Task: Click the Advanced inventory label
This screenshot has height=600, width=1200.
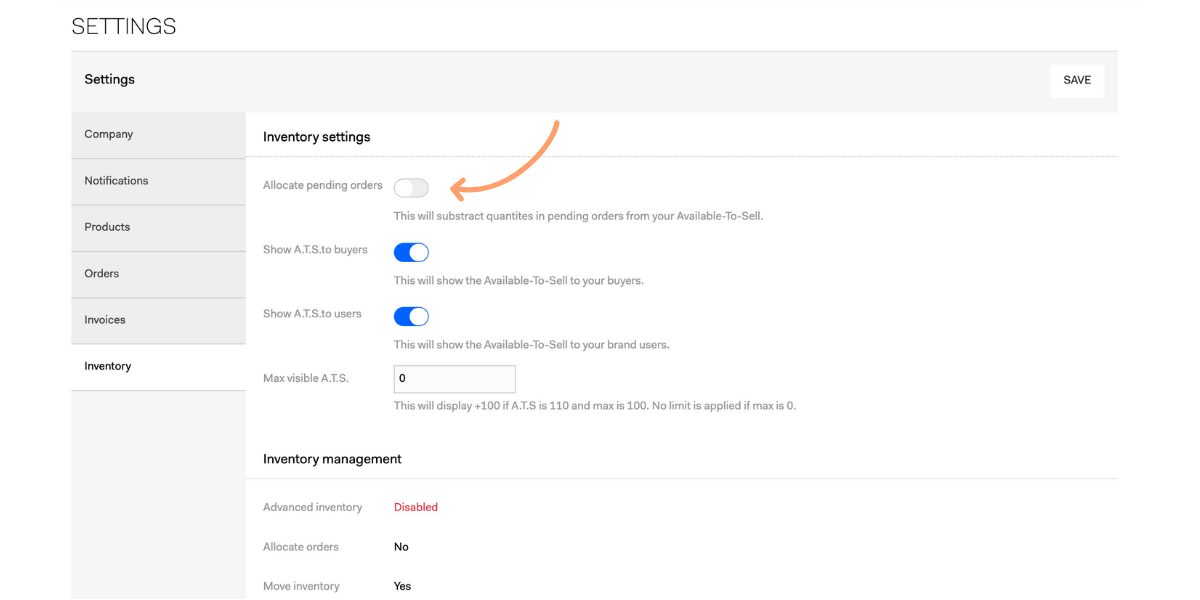Action: 312,508
